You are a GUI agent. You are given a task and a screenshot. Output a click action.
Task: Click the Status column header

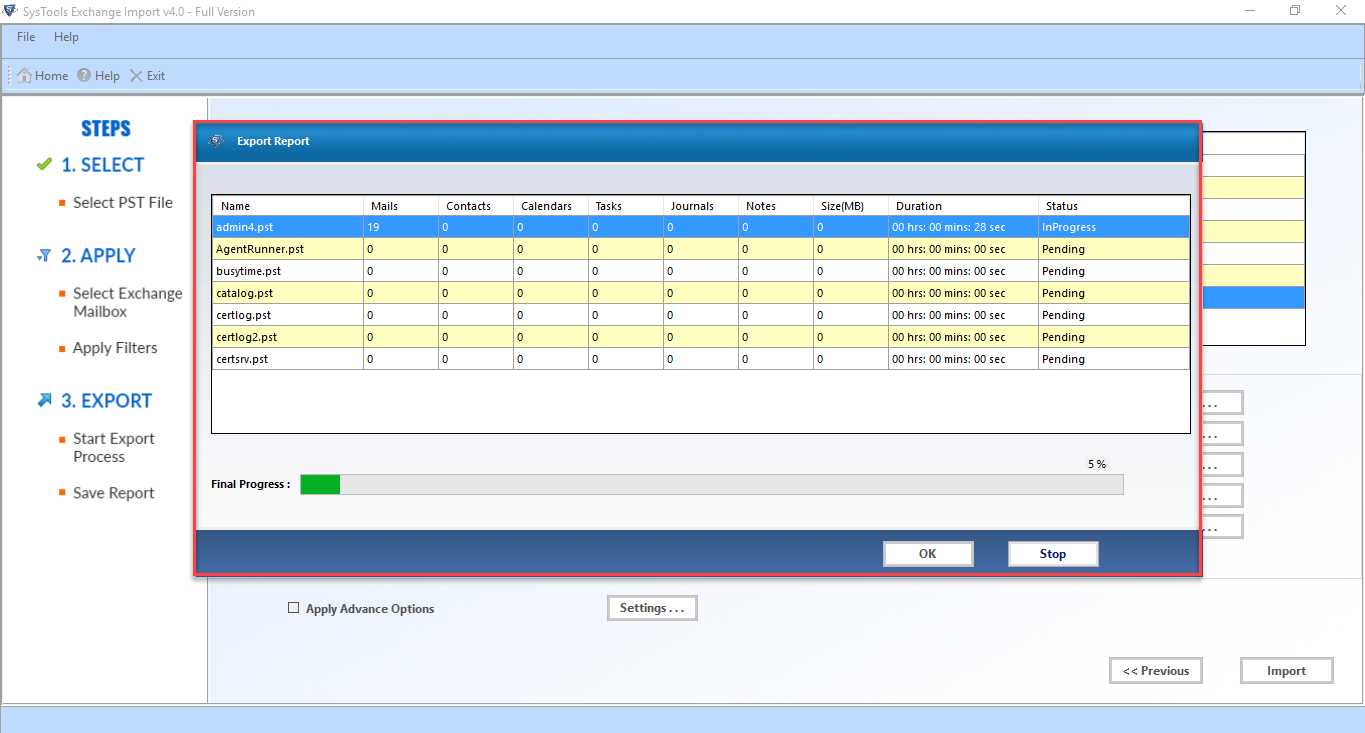pyautogui.click(x=1114, y=206)
